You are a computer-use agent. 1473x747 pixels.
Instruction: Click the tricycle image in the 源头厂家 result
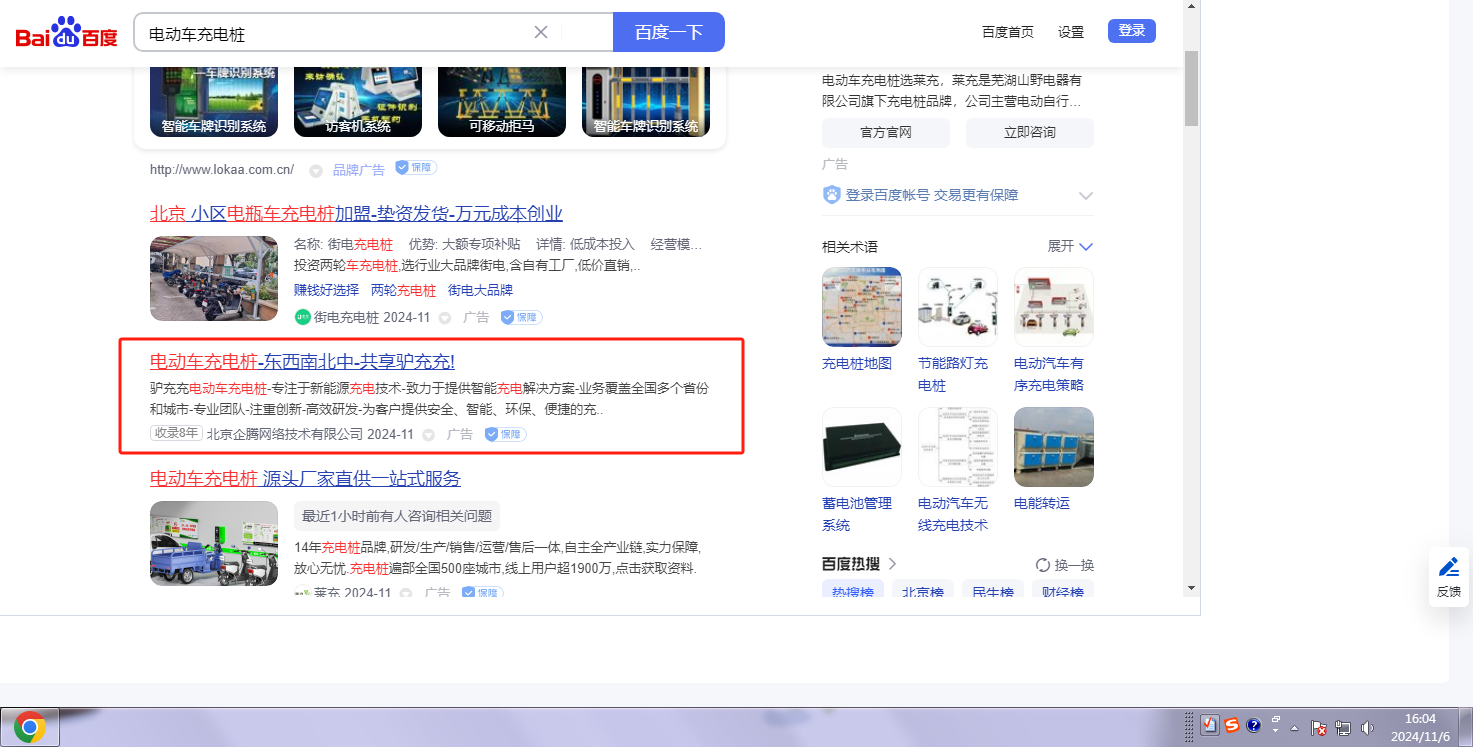(214, 543)
